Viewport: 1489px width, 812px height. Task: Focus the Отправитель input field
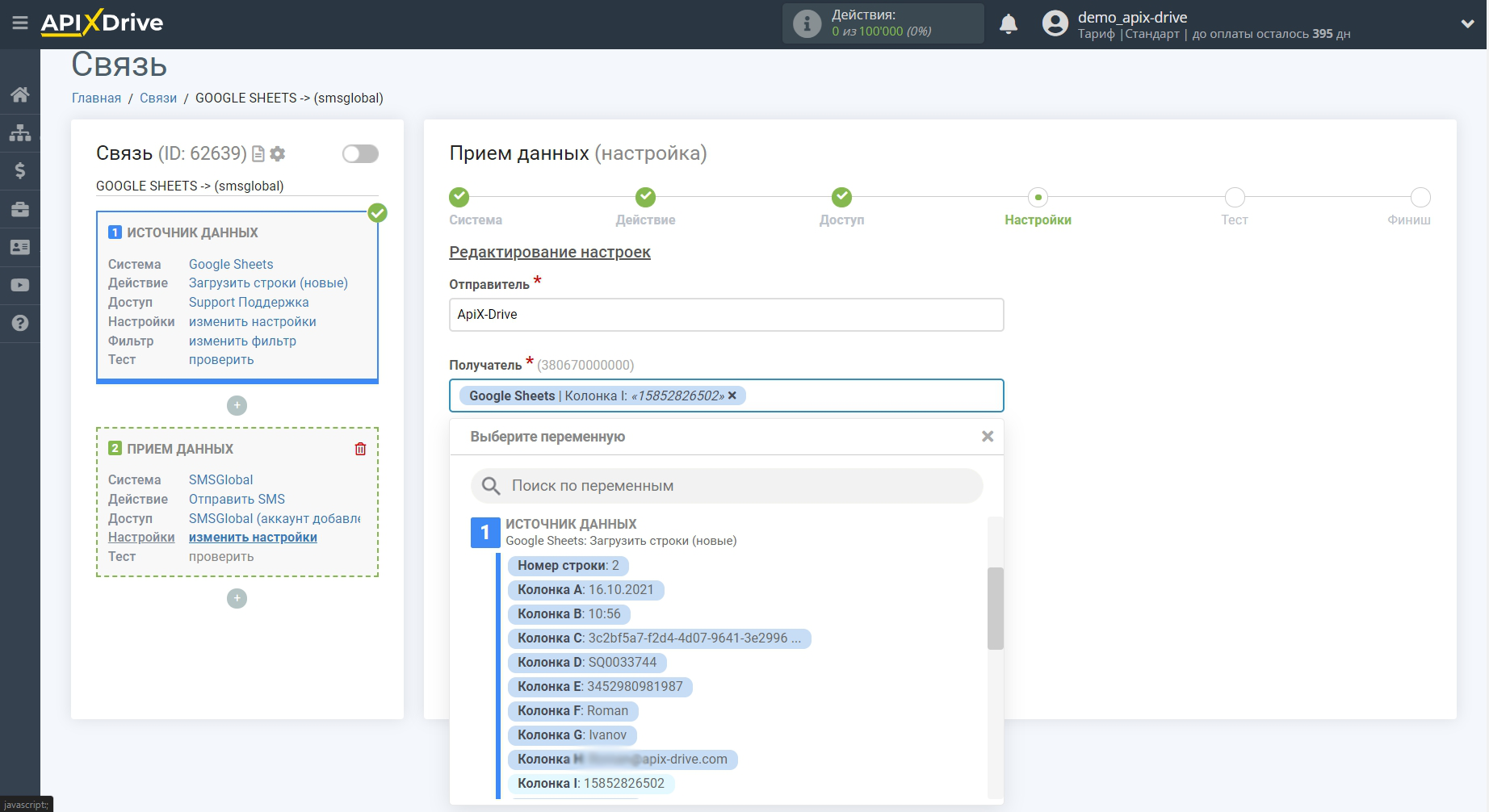pyautogui.click(x=726, y=315)
